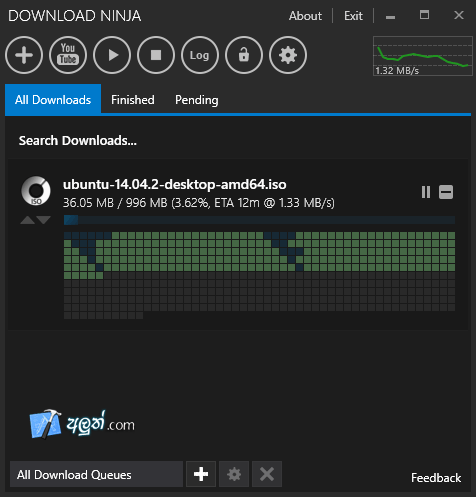Select the ubuntu-14.04.2-desktop-amd64.iso filename
The height and width of the screenshot is (497, 476).
pyautogui.click(x=175, y=184)
